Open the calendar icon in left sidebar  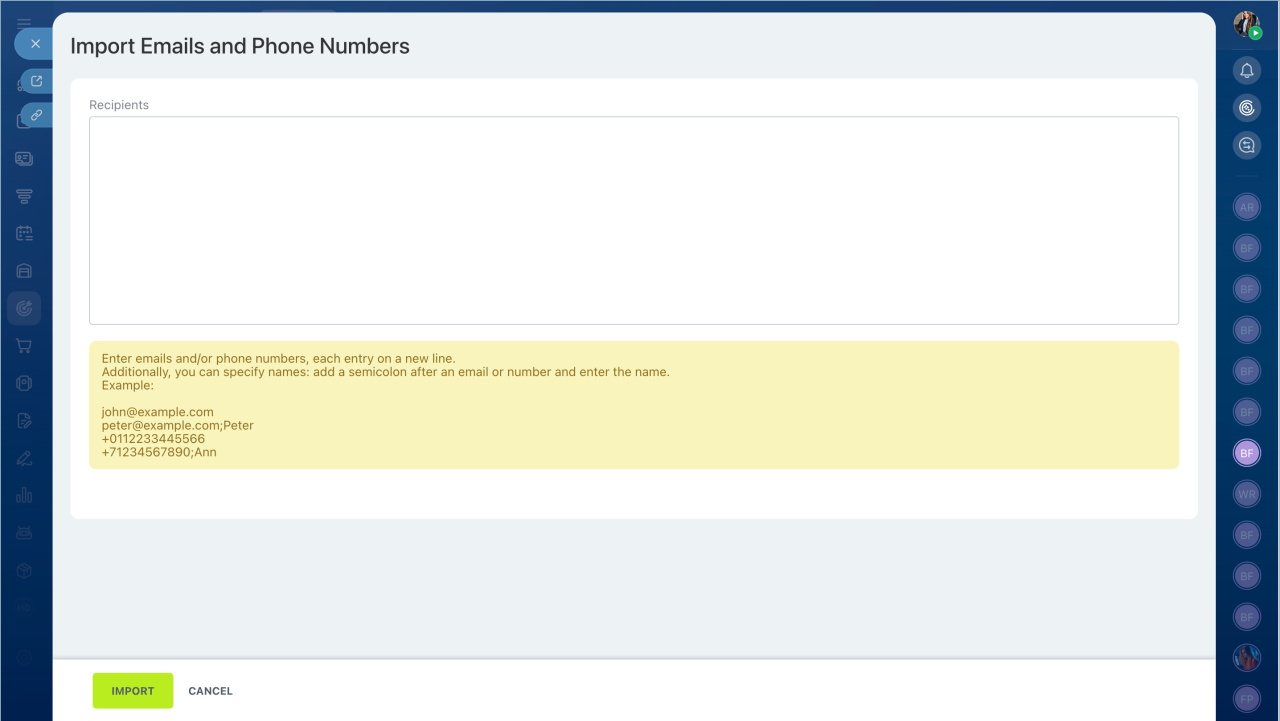[24, 233]
